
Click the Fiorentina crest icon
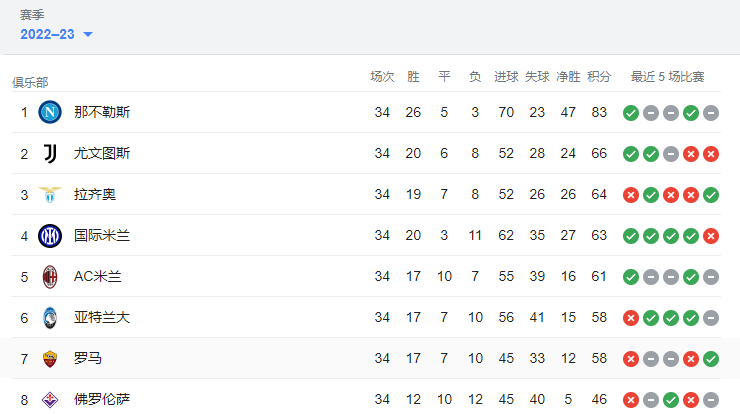(x=50, y=400)
